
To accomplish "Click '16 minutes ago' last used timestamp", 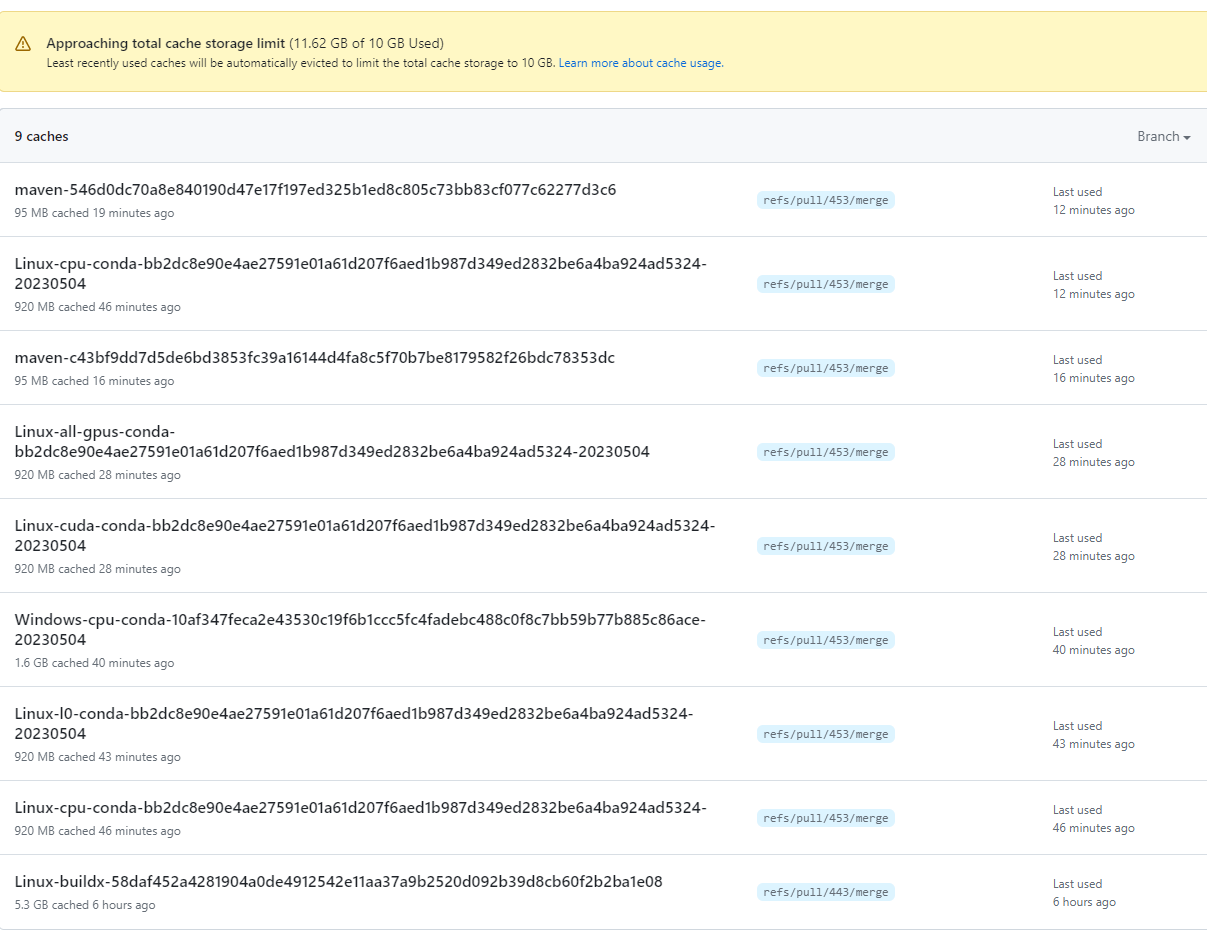I will click(1094, 378).
